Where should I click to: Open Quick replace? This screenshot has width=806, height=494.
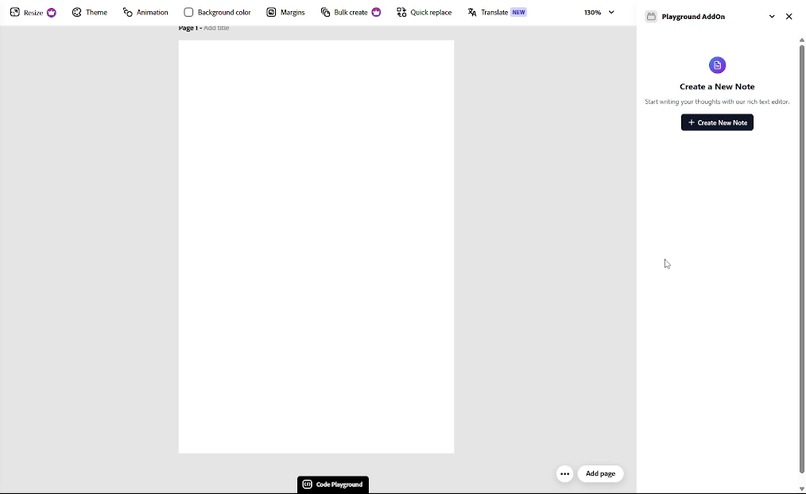click(424, 12)
